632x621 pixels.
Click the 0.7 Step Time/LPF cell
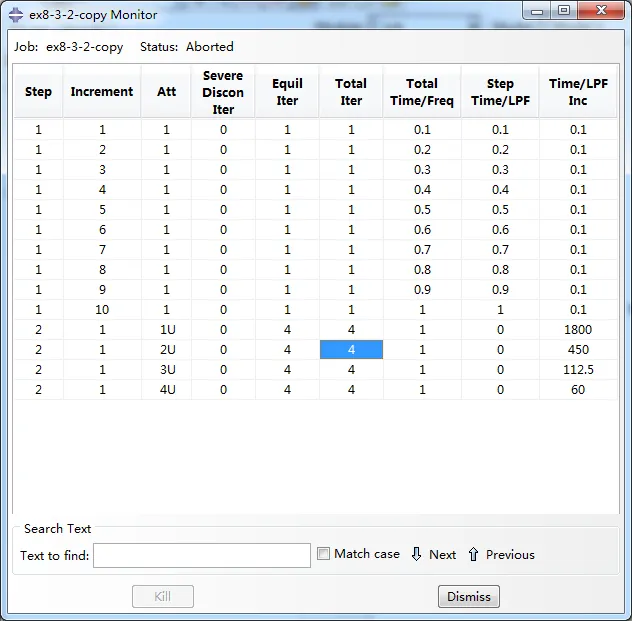click(x=500, y=249)
